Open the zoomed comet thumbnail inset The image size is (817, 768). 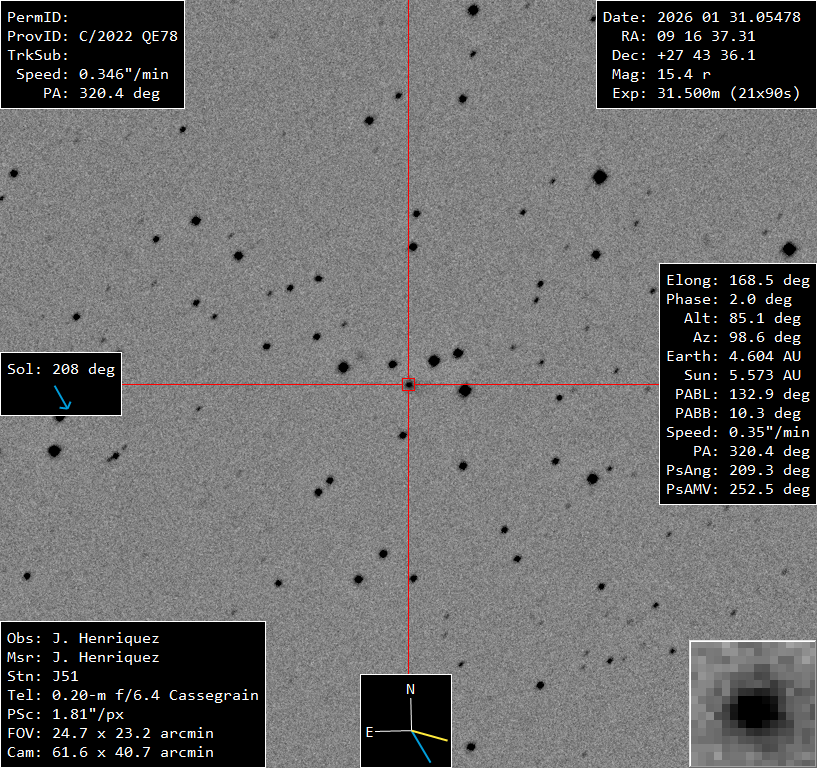coord(752,704)
